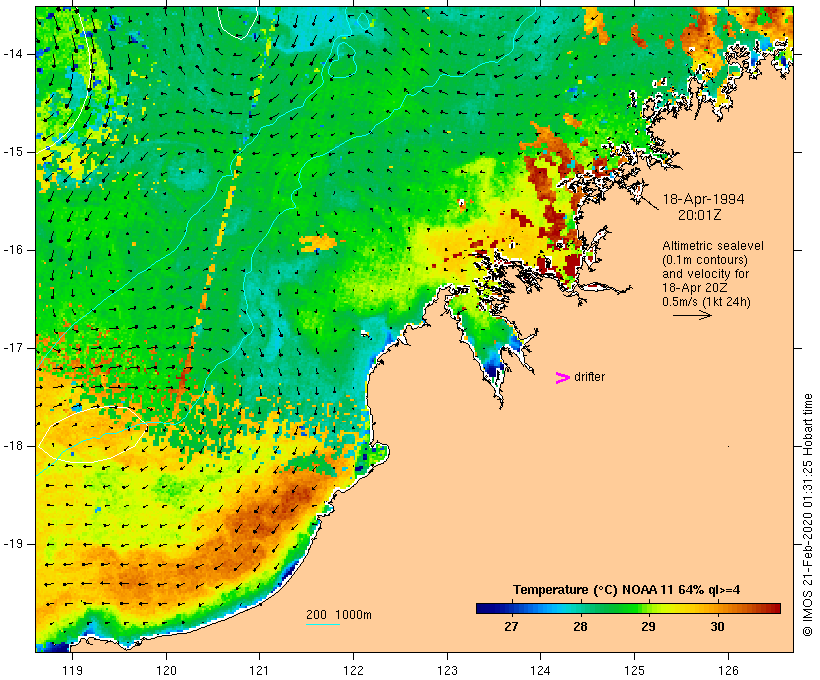Click the IMOS copyright timestamp text
This screenshot has width=820, height=680.
807,515
